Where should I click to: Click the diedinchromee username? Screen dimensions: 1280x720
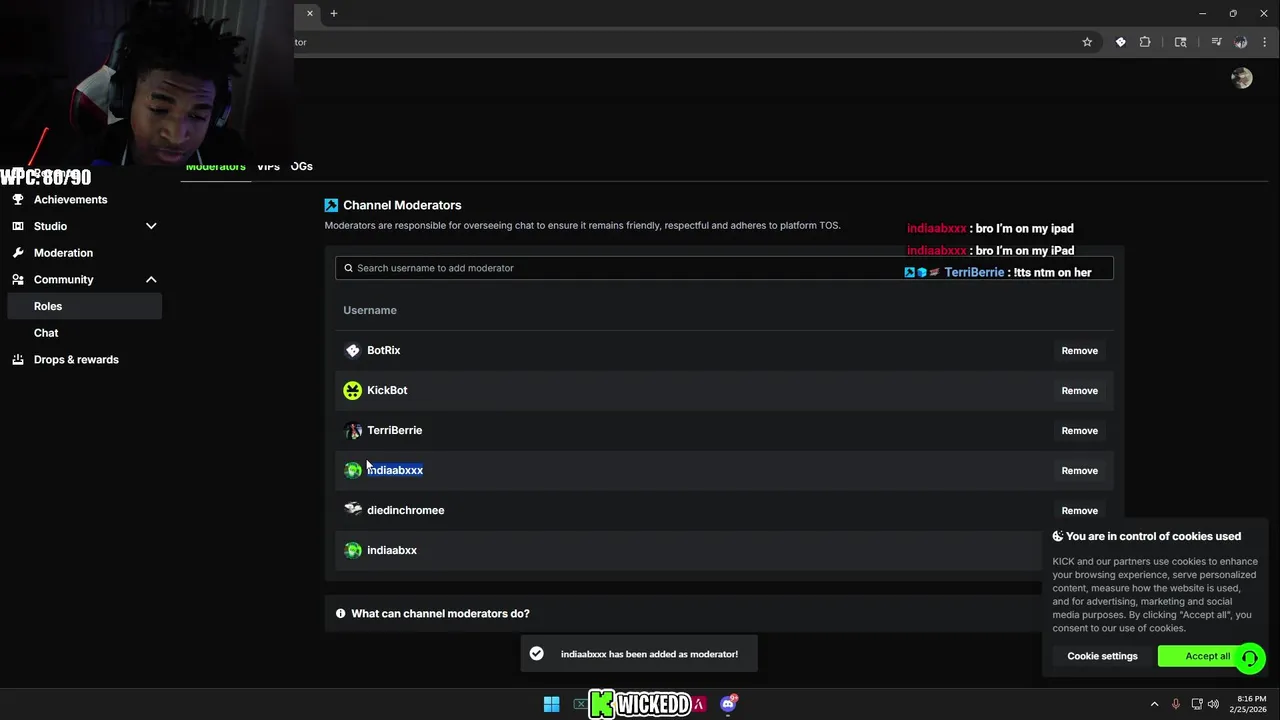tap(405, 510)
